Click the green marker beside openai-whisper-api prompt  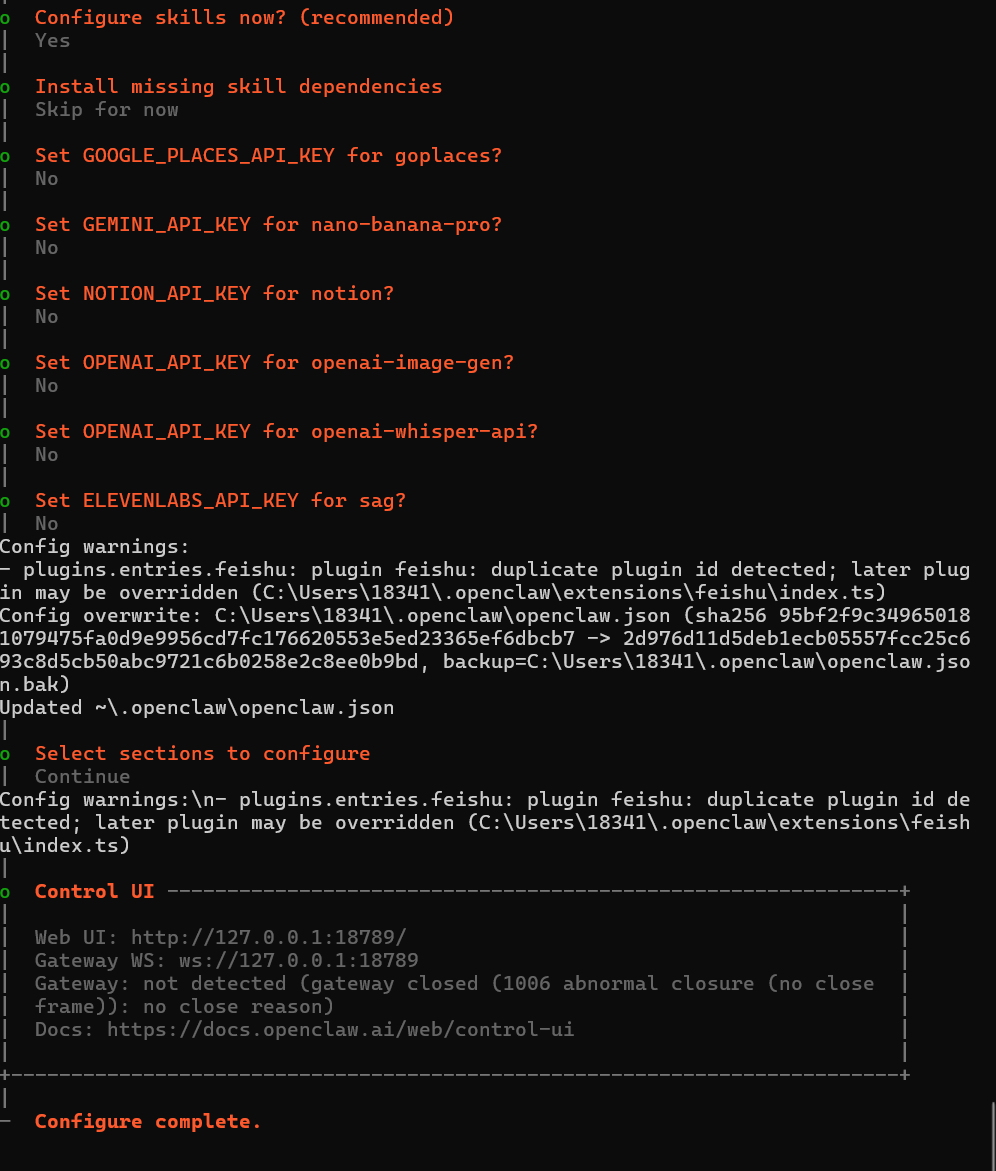4,432
